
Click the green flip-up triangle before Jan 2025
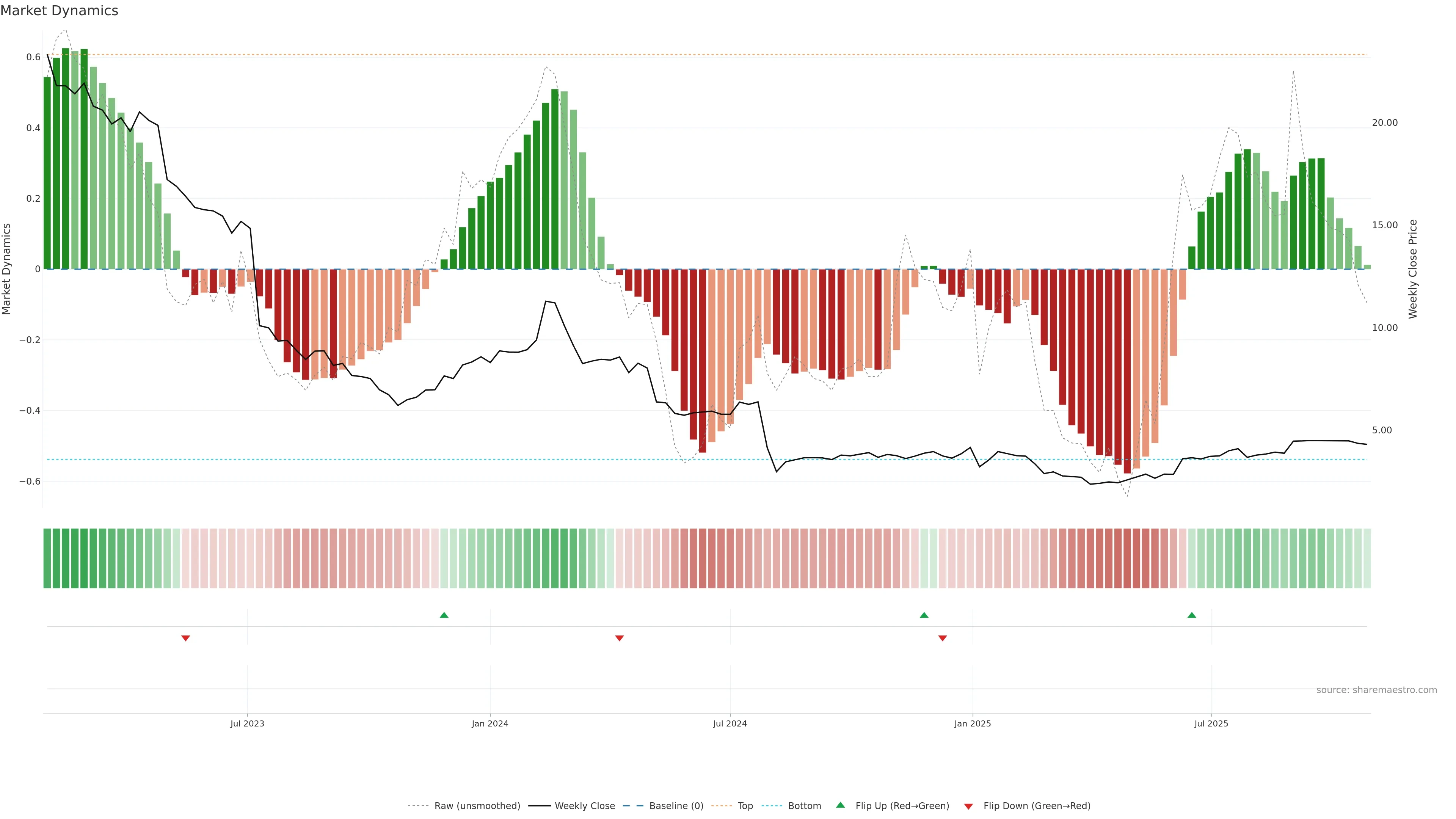click(924, 615)
